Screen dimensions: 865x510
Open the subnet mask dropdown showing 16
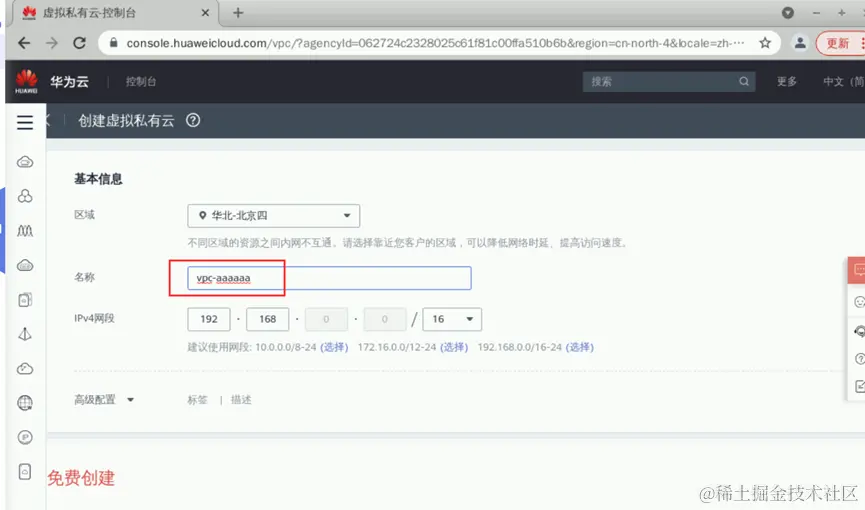[452, 319]
